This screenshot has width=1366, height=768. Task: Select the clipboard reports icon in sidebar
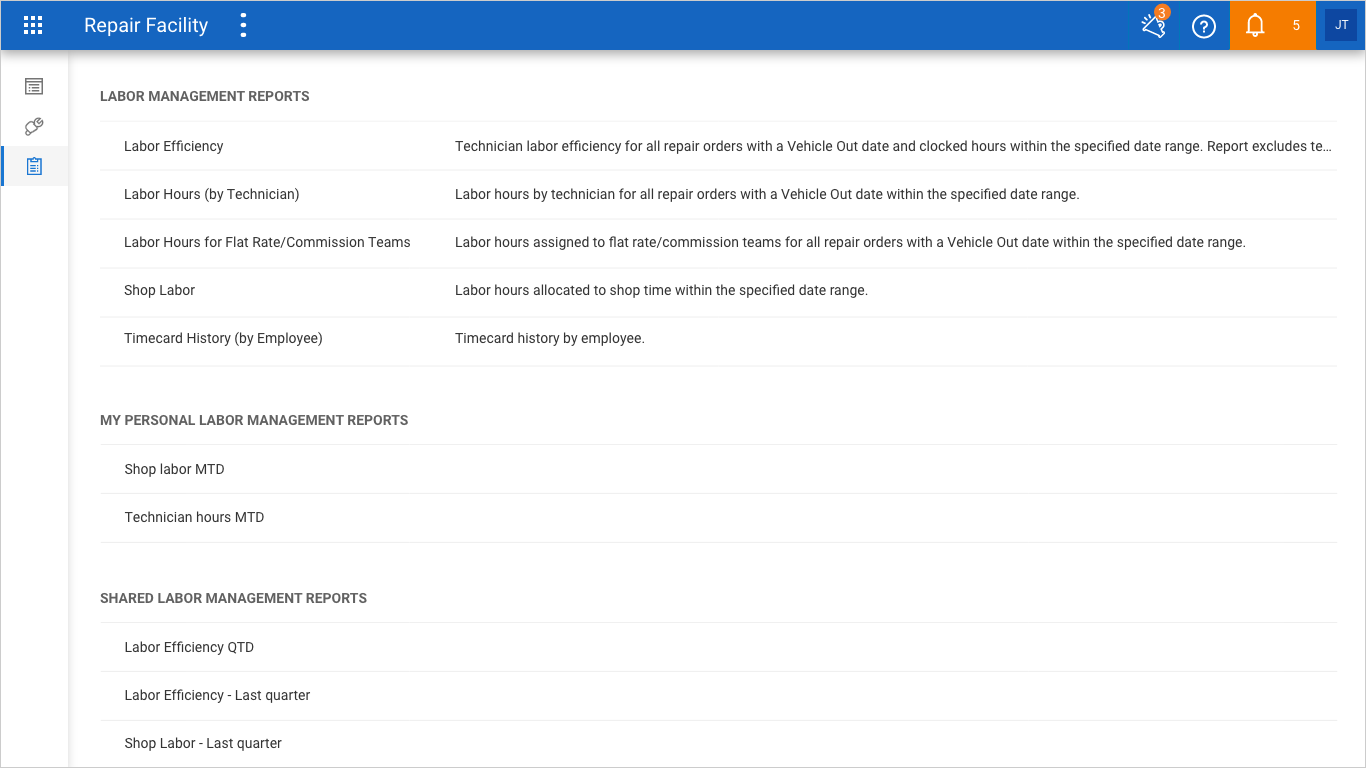point(34,166)
